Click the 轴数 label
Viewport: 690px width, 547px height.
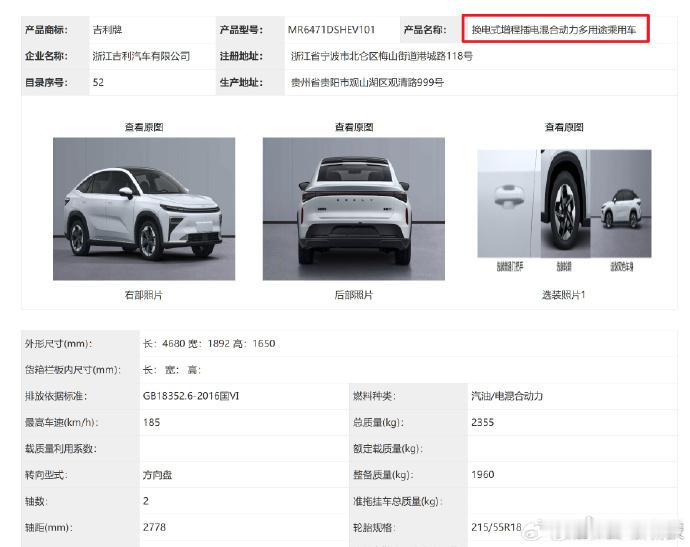coord(36,501)
